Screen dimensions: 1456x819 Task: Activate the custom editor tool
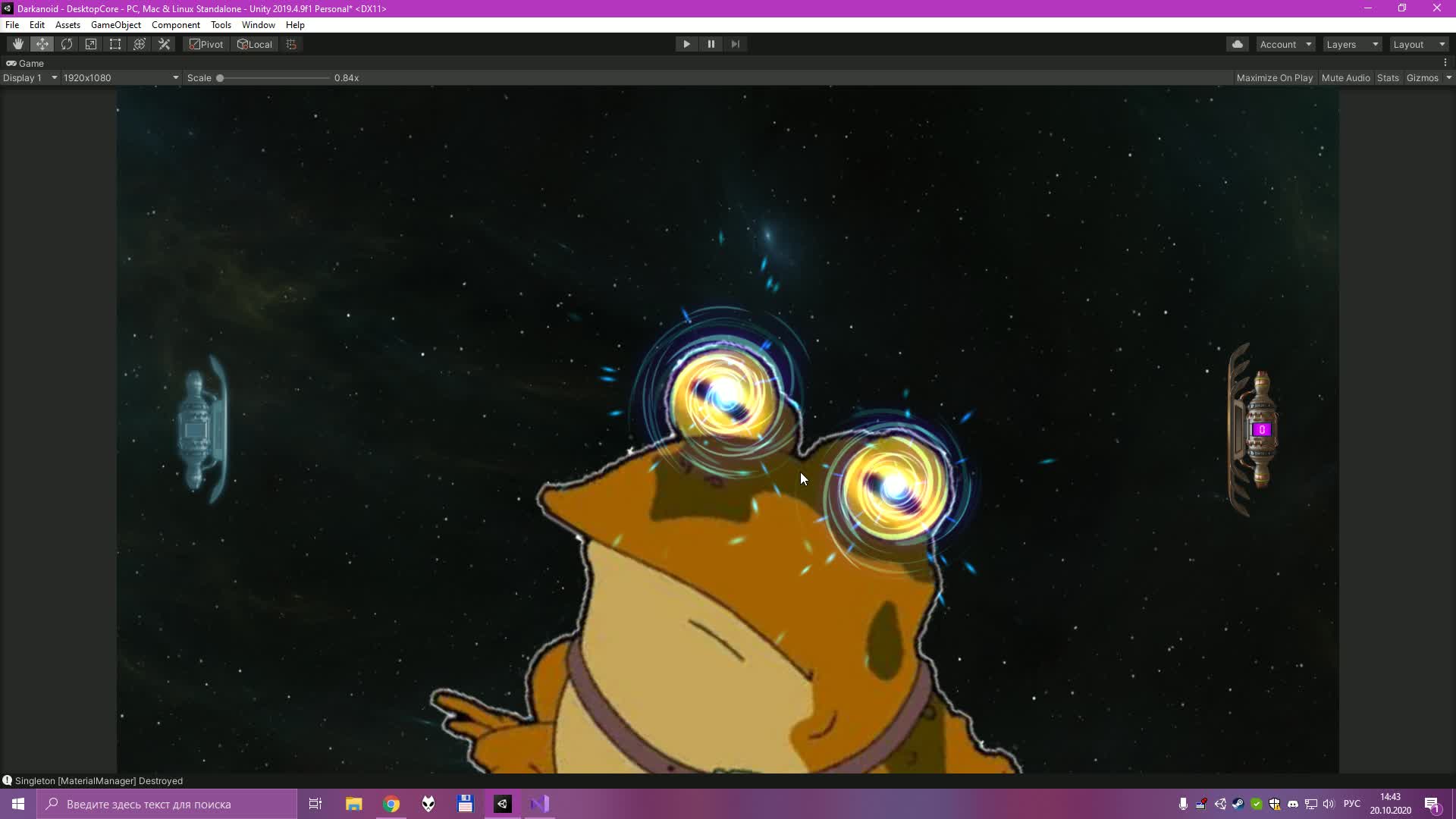[164, 44]
